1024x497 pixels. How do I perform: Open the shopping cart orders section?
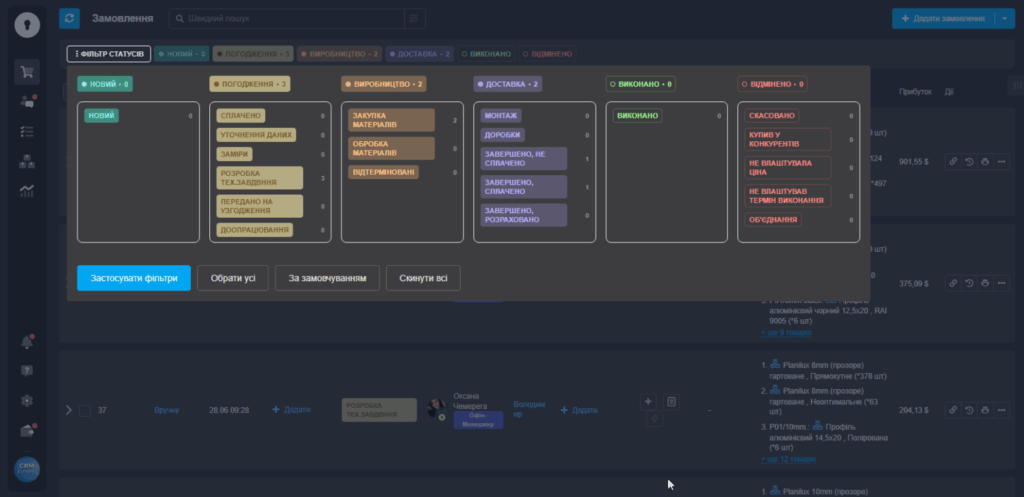pyautogui.click(x=27, y=72)
